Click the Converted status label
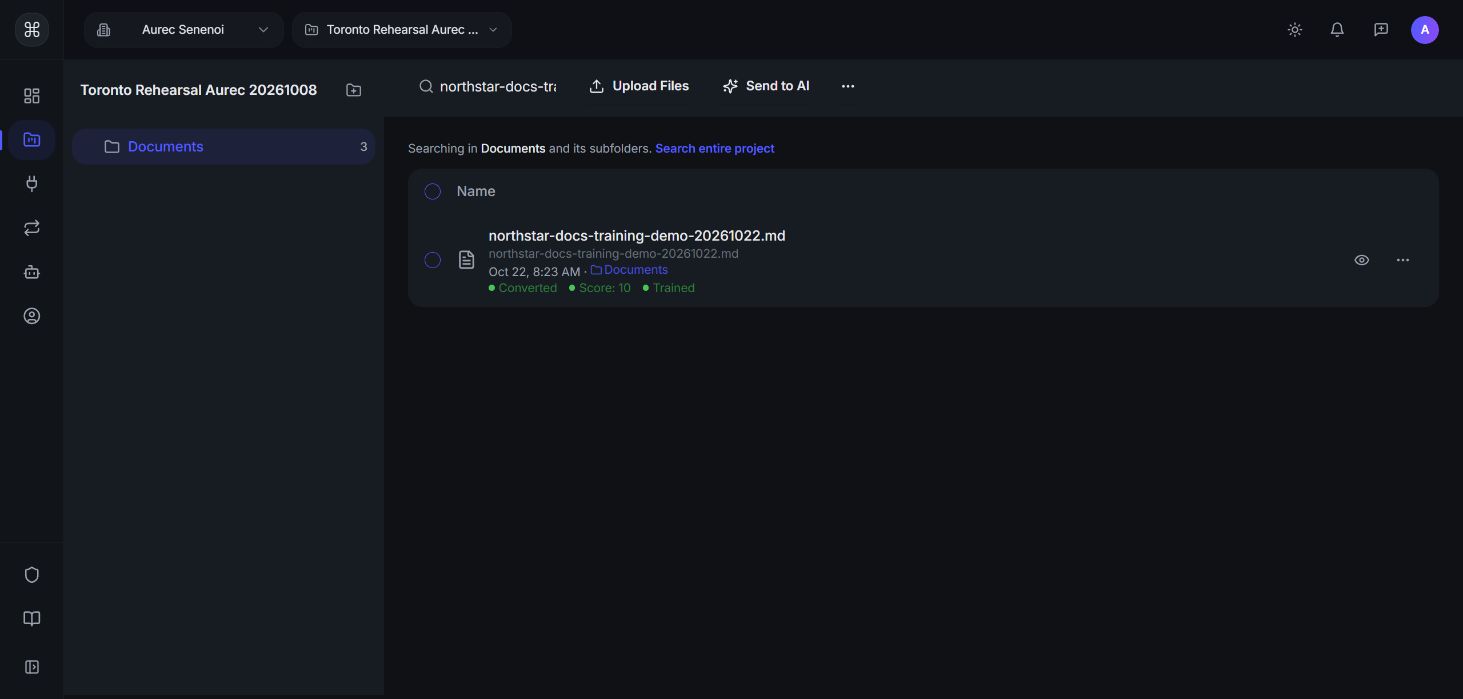The height and width of the screenshot is (699, 1463). [523, 288]
